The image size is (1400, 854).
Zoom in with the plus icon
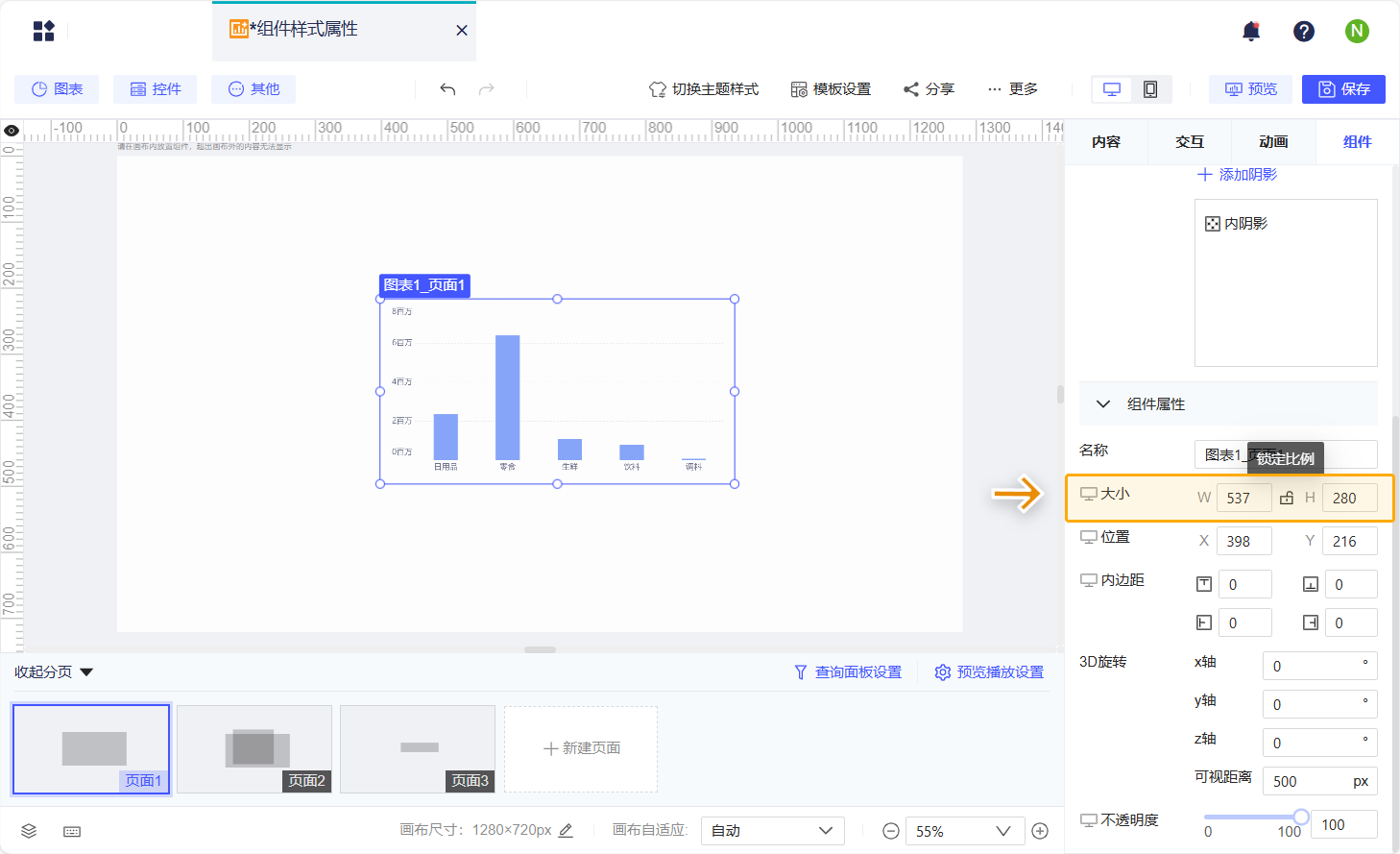[x=1040, y=831]
